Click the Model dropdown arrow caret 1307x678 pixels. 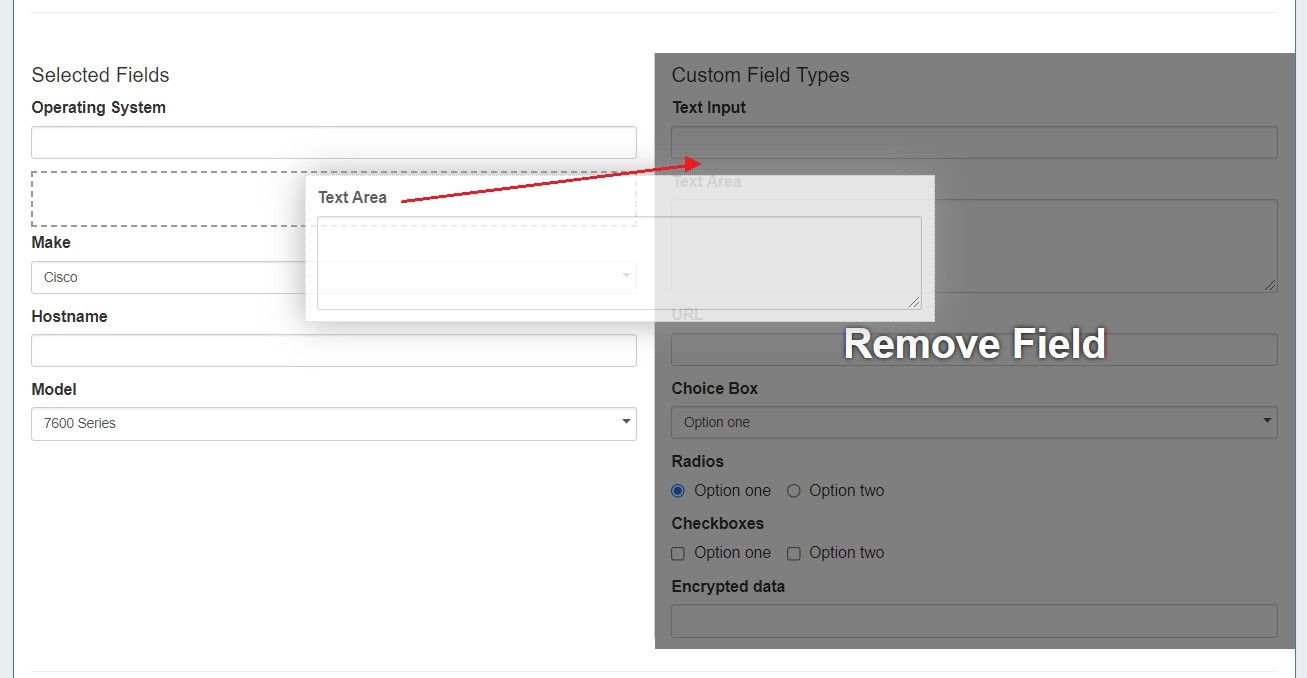(x=627, y=422)
